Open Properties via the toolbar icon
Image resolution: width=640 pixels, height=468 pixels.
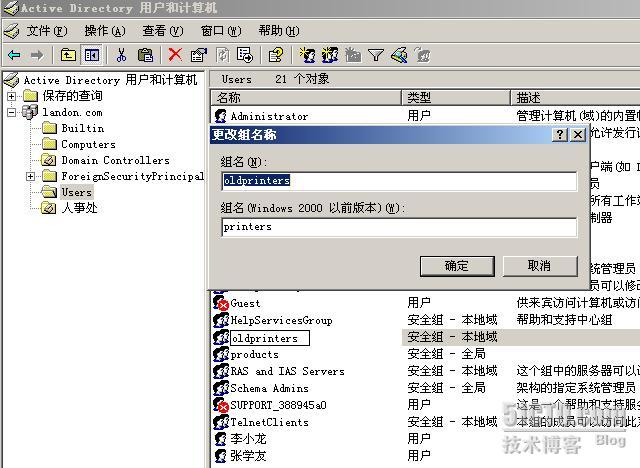(199, 55)
